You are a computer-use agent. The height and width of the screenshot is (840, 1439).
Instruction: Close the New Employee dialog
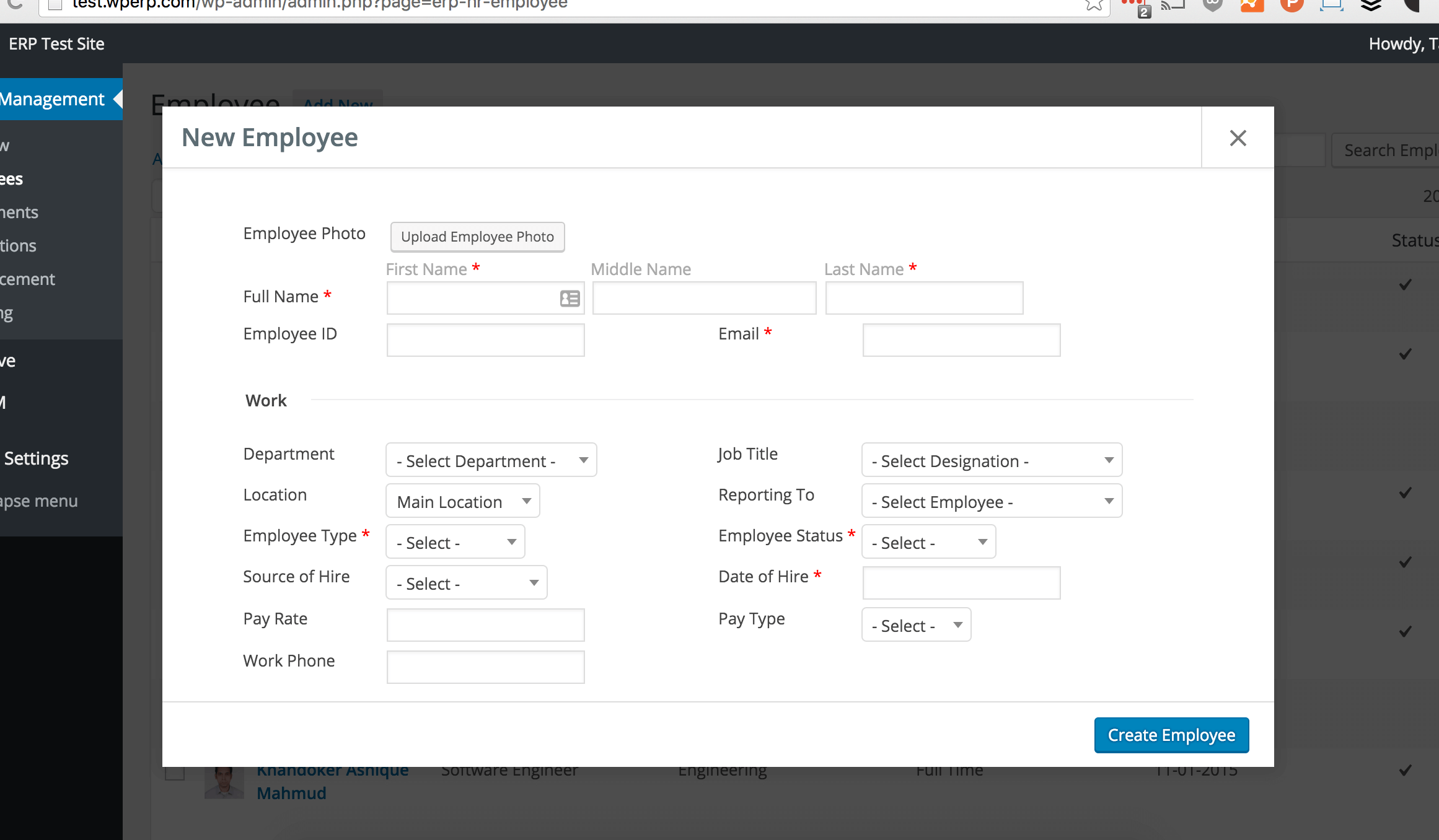[1238, 138]
